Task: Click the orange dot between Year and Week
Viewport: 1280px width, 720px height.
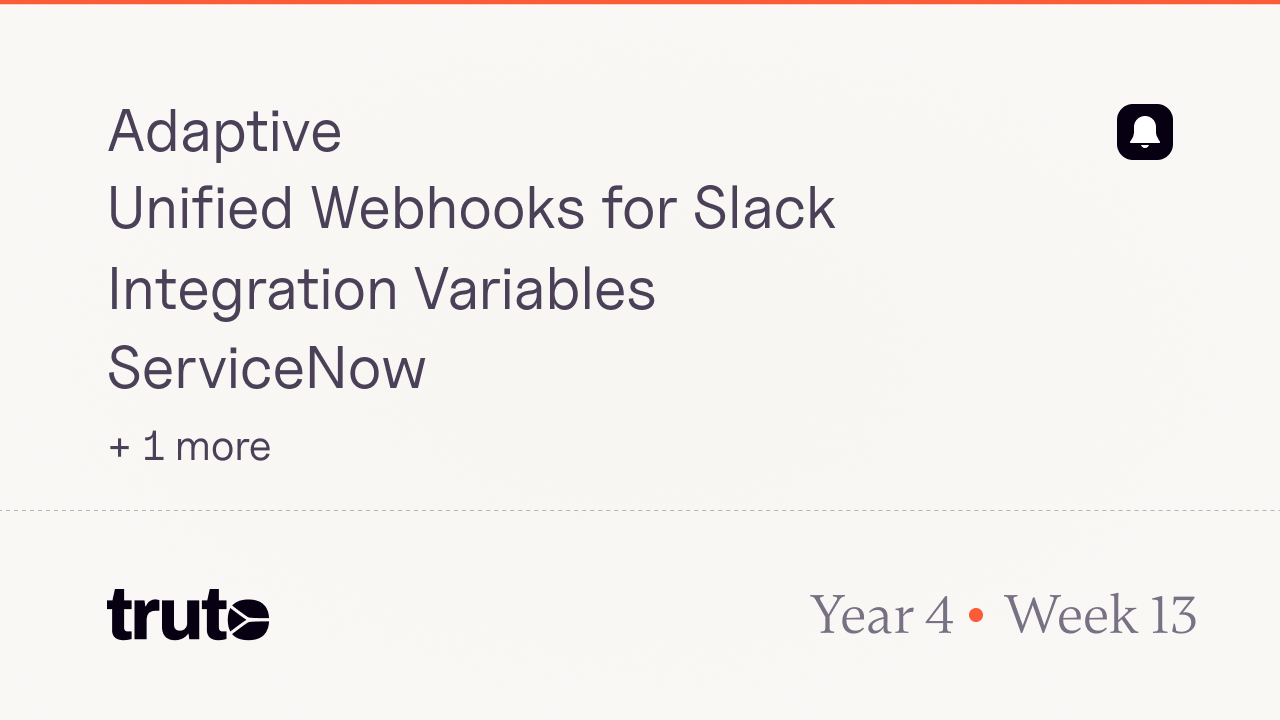Action: tap(977, 614)
